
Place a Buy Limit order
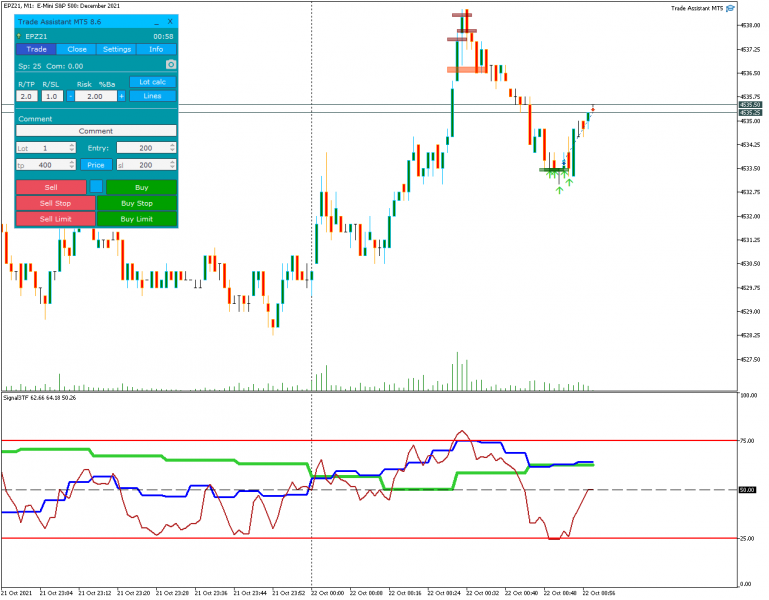137,219
